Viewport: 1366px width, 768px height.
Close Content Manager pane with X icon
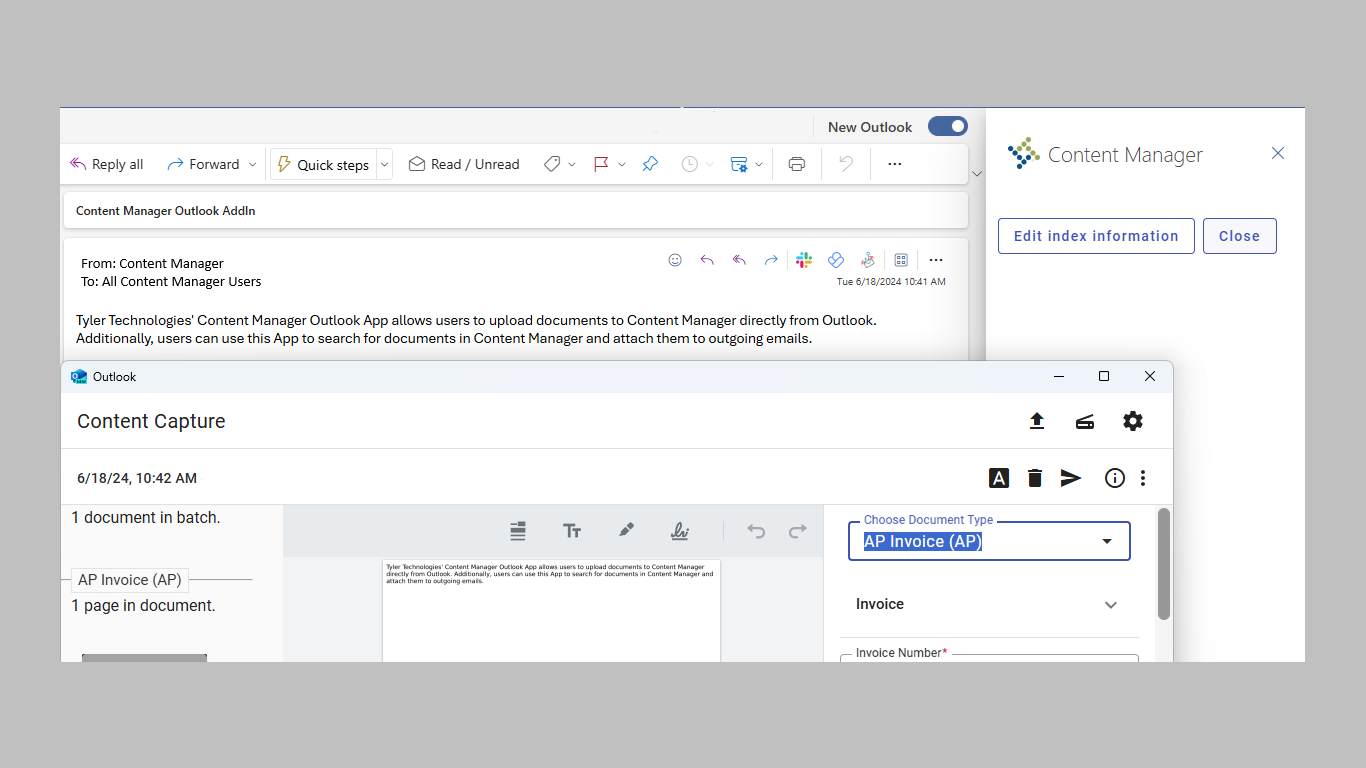[x=1278, y=153]
